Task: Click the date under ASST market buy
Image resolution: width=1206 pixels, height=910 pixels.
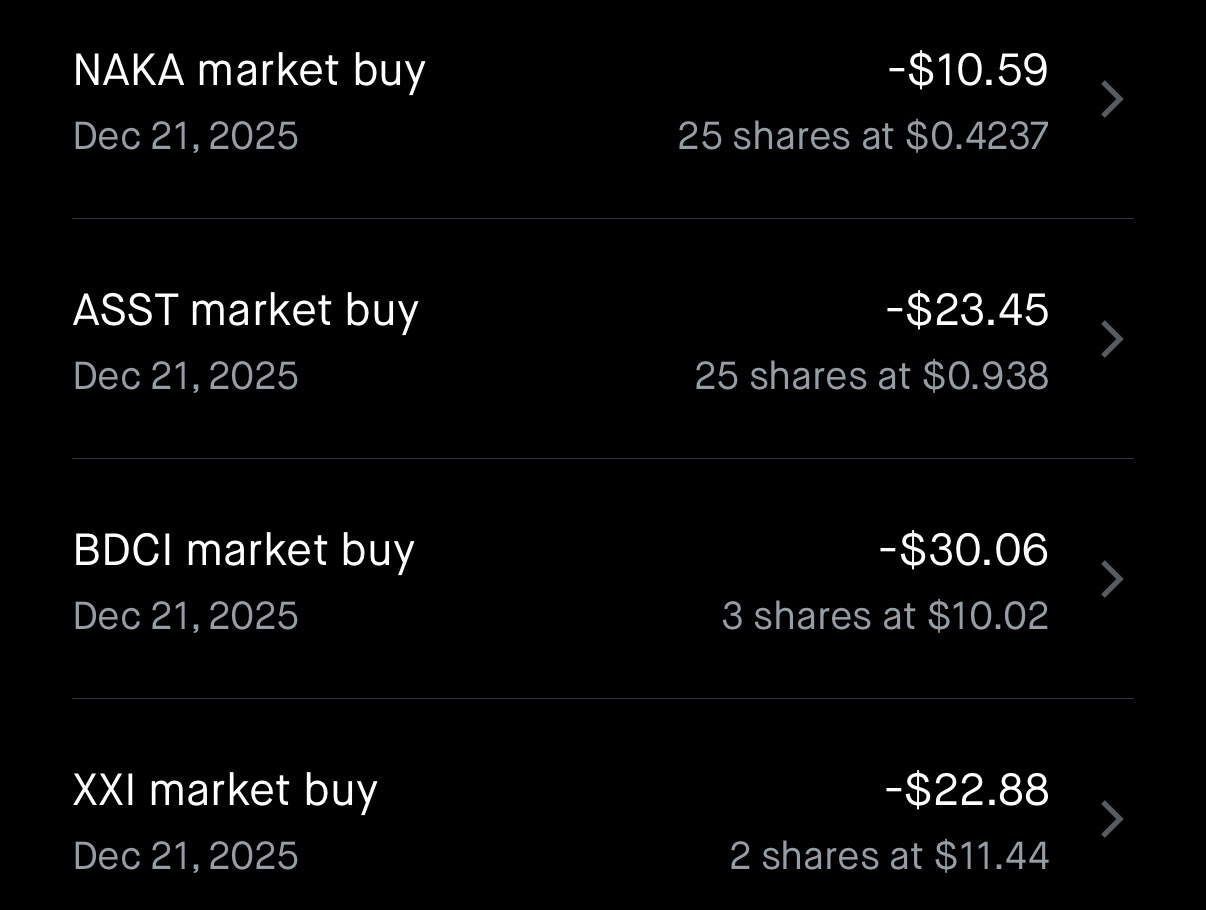Action: (x=186, y=376)
